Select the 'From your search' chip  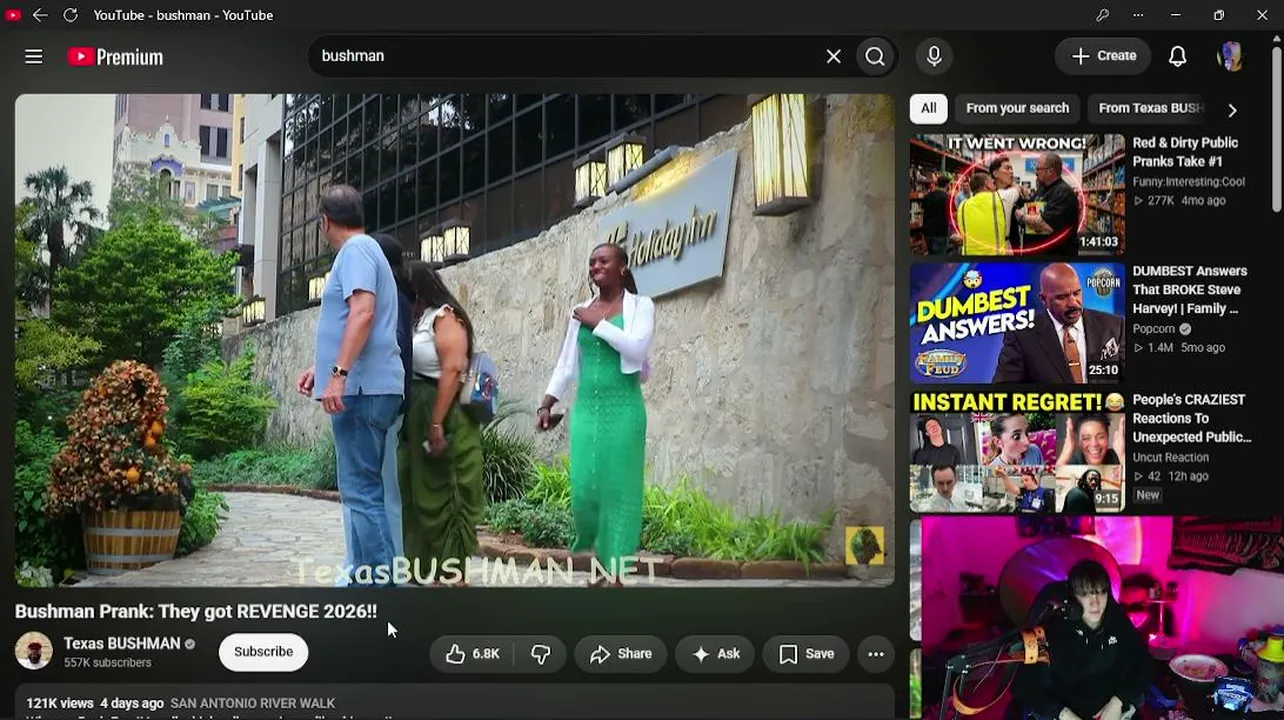[x=1017, y=108]
